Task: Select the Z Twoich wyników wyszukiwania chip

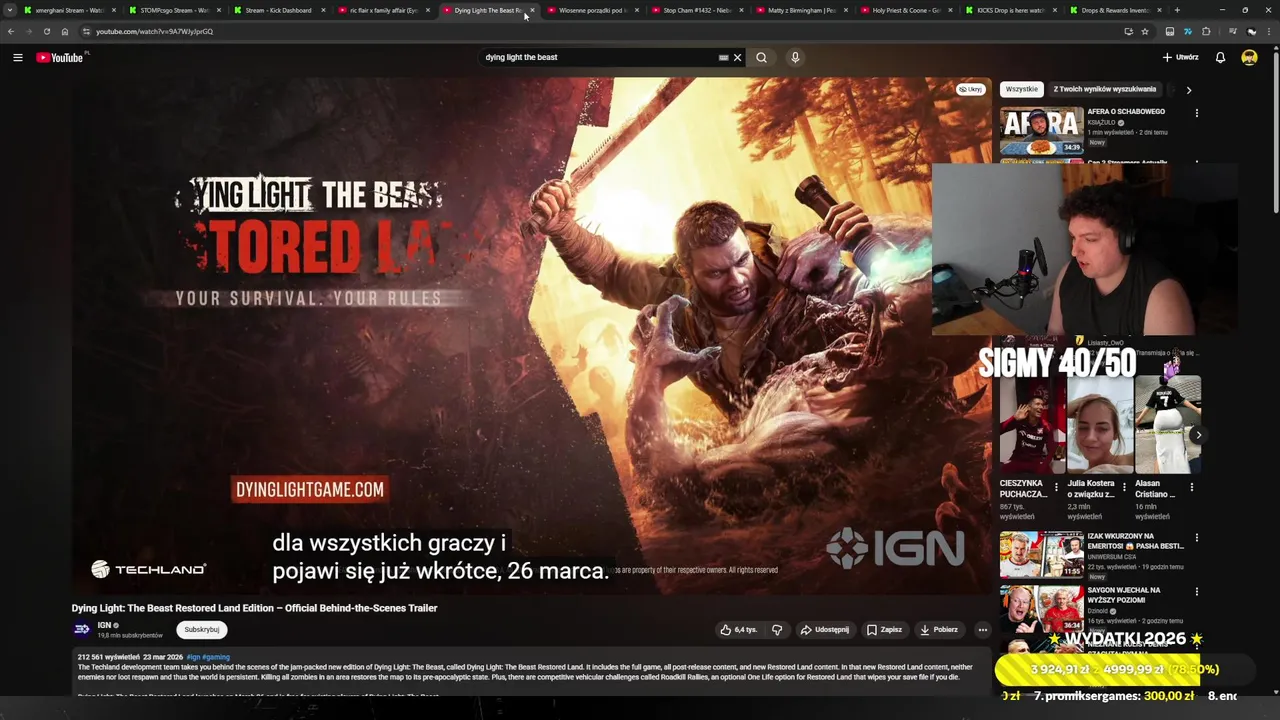Action: [1104, 89]
